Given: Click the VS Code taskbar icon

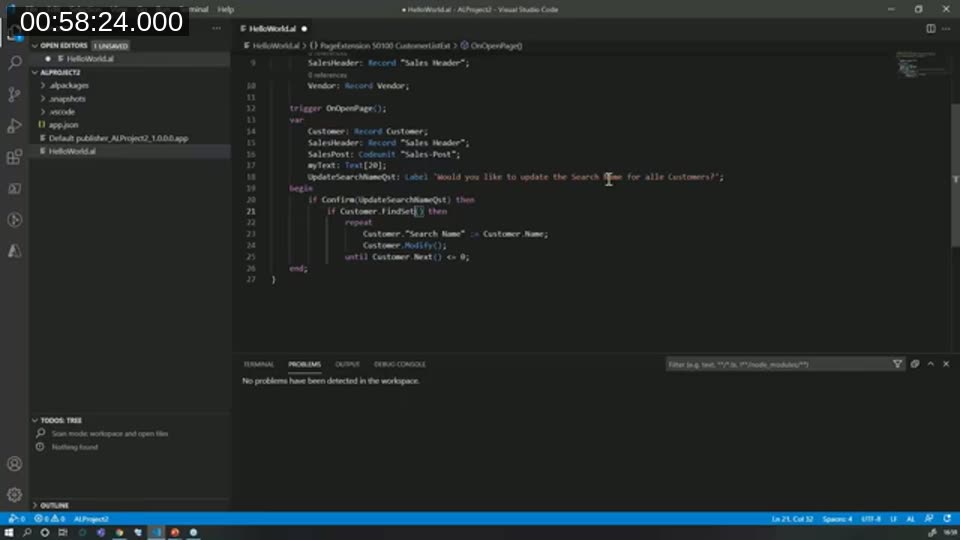Looking at the screenshot, I should (156, 533).
